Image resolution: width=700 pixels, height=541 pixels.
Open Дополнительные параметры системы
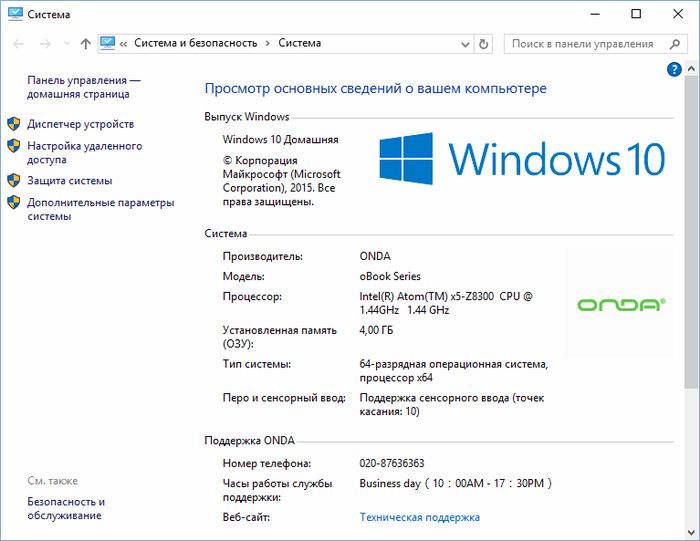(100, 209)
